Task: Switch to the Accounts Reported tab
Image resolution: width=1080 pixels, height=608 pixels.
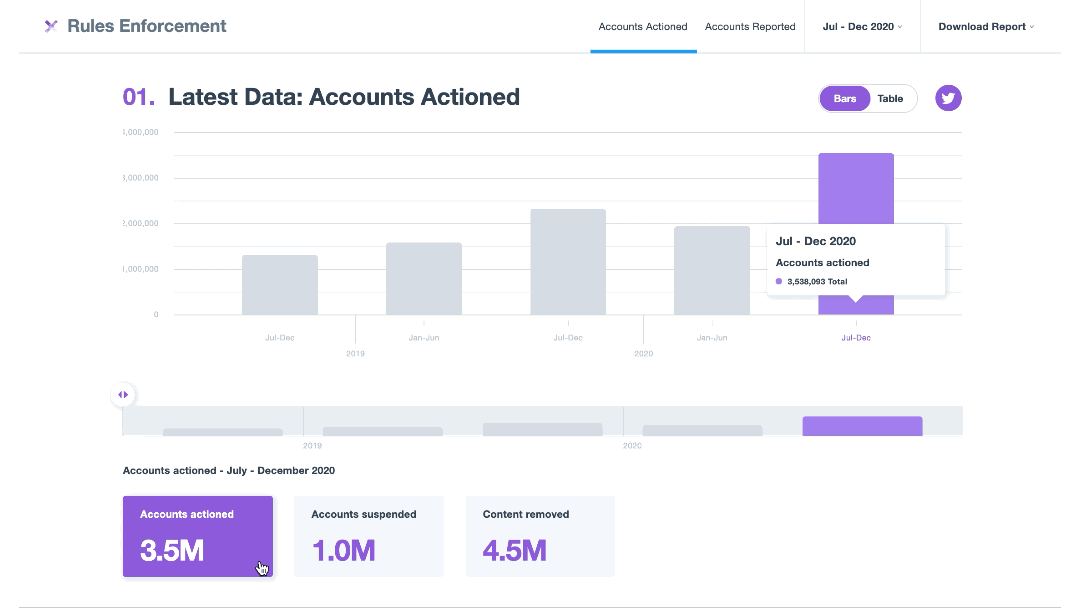Action: (x=750, y=27)
